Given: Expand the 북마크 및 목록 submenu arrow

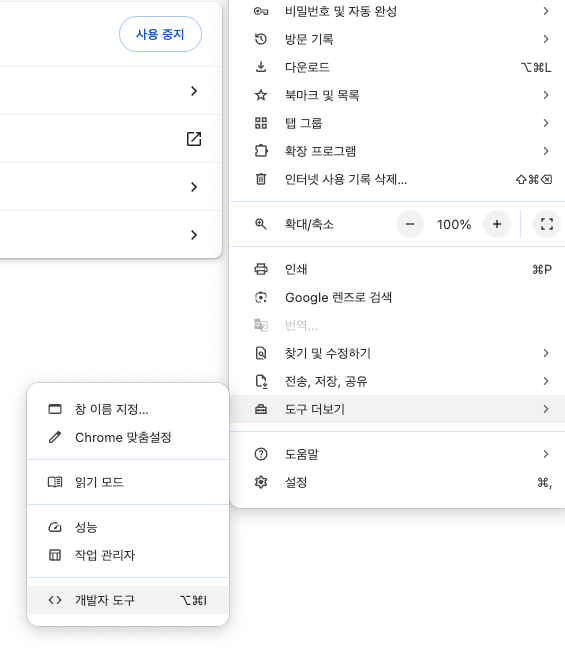Looking at the screenshot, I should 546,95.
